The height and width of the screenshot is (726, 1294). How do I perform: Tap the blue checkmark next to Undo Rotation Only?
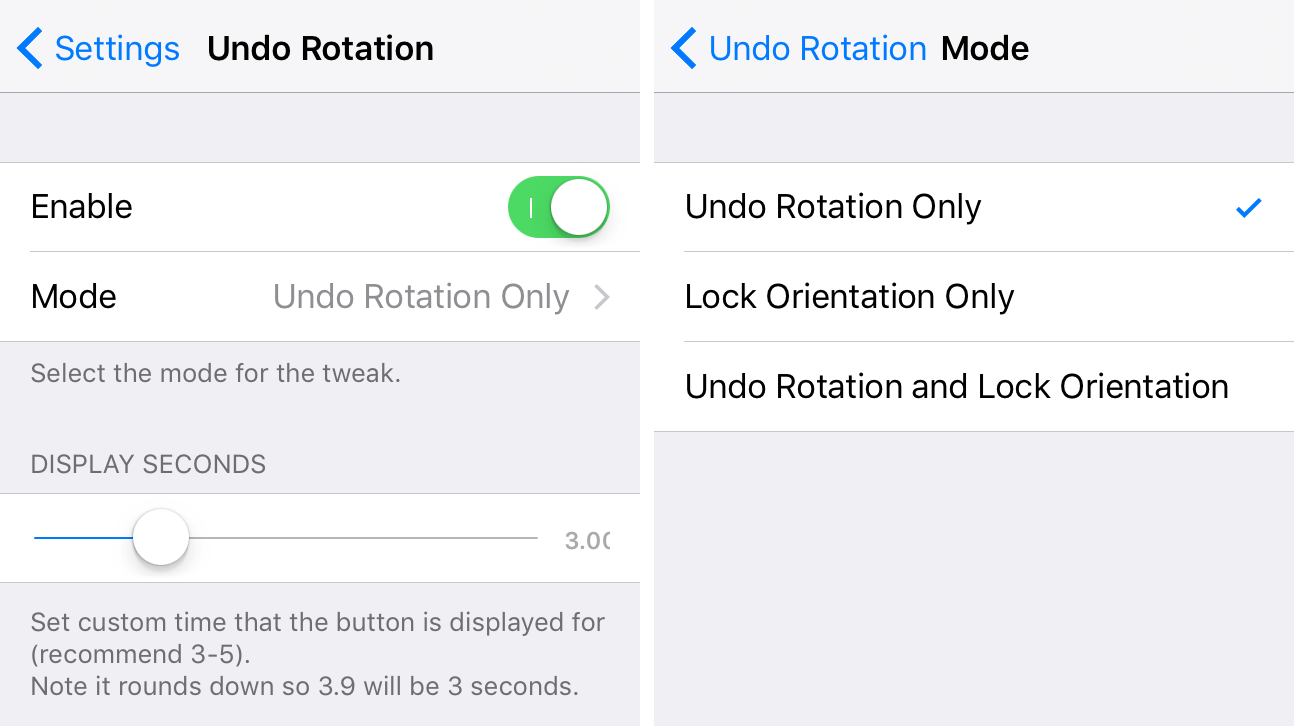point(1248,207)
